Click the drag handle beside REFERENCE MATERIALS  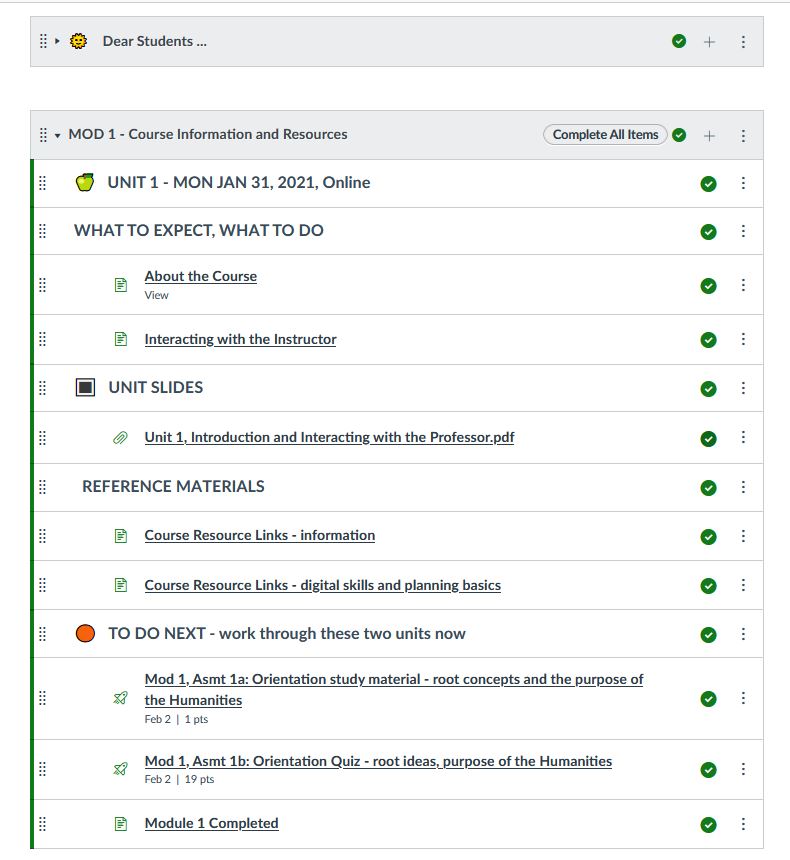pos(43,487)
